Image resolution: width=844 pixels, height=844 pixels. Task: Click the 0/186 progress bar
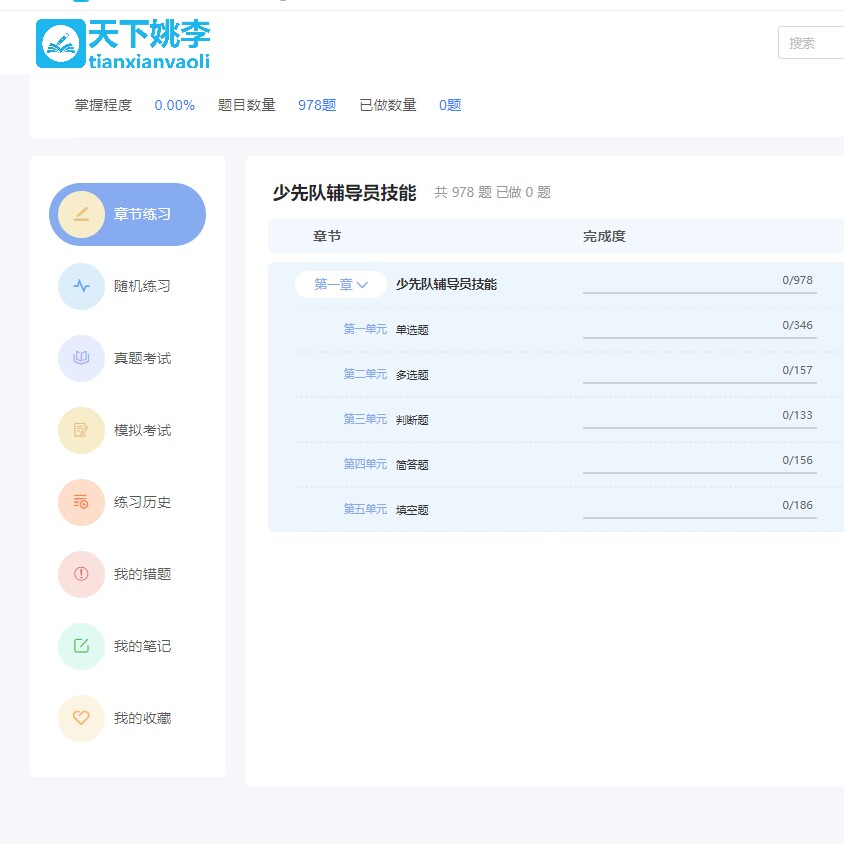(x=699, y=517)
